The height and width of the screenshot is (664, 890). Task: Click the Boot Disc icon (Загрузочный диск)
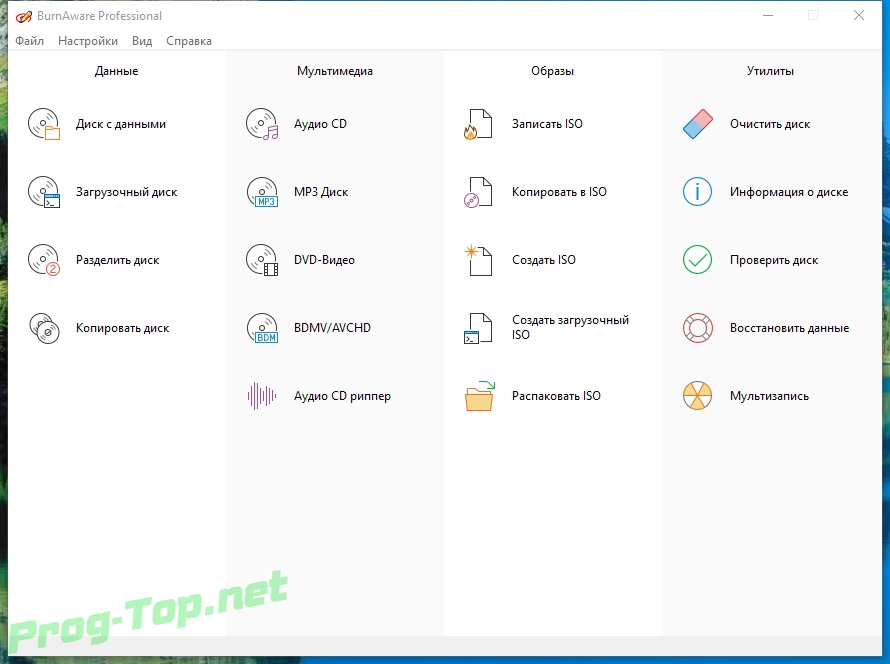44,192
